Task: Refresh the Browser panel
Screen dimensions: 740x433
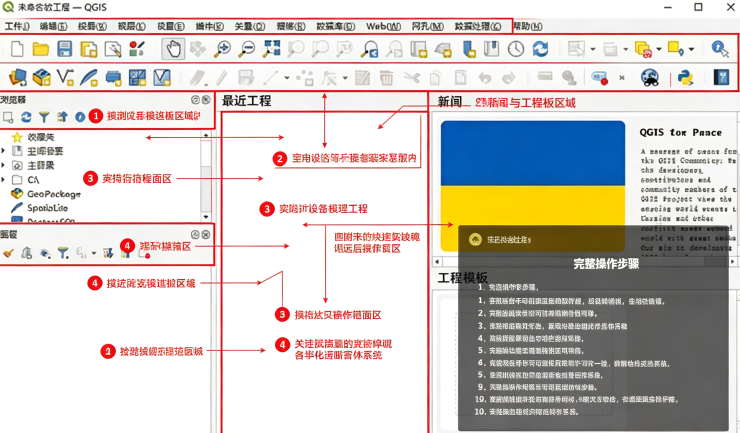Action: tap(26, 117)
